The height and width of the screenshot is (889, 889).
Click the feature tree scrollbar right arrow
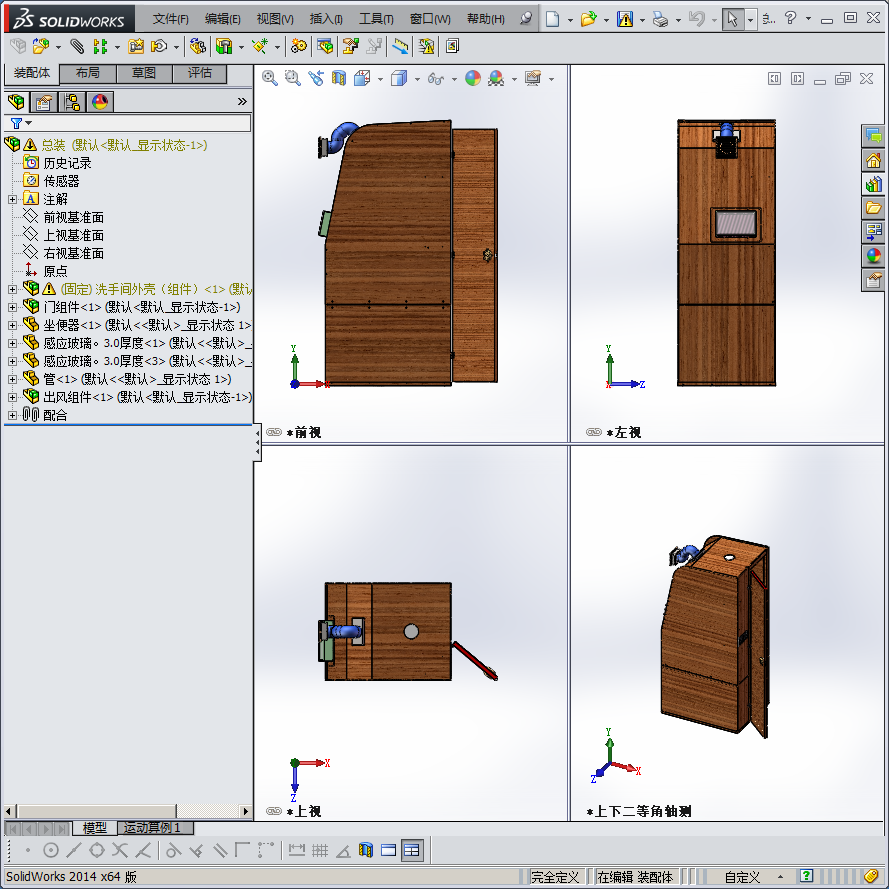[245, 811]
